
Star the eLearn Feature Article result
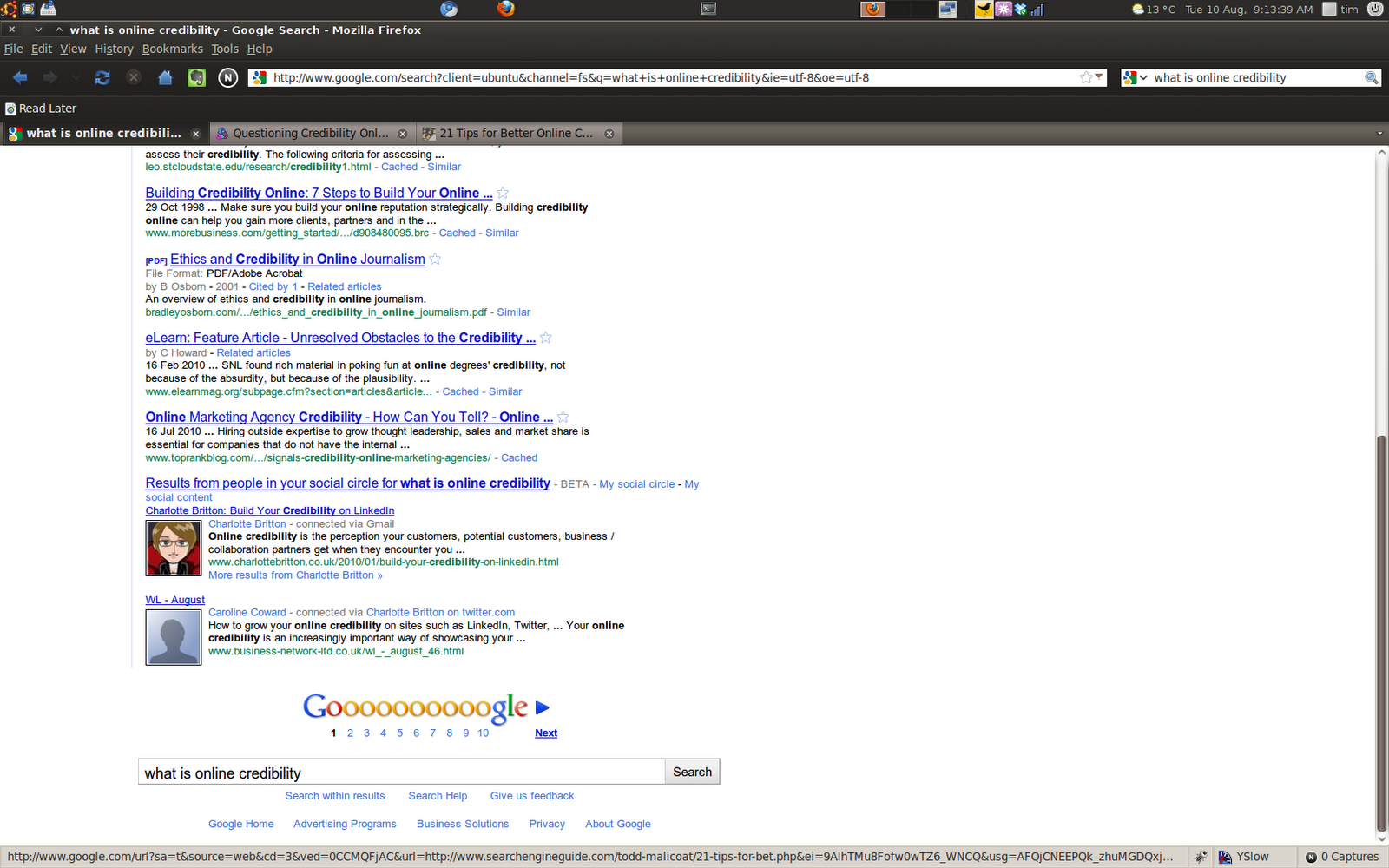coord(545,338)
